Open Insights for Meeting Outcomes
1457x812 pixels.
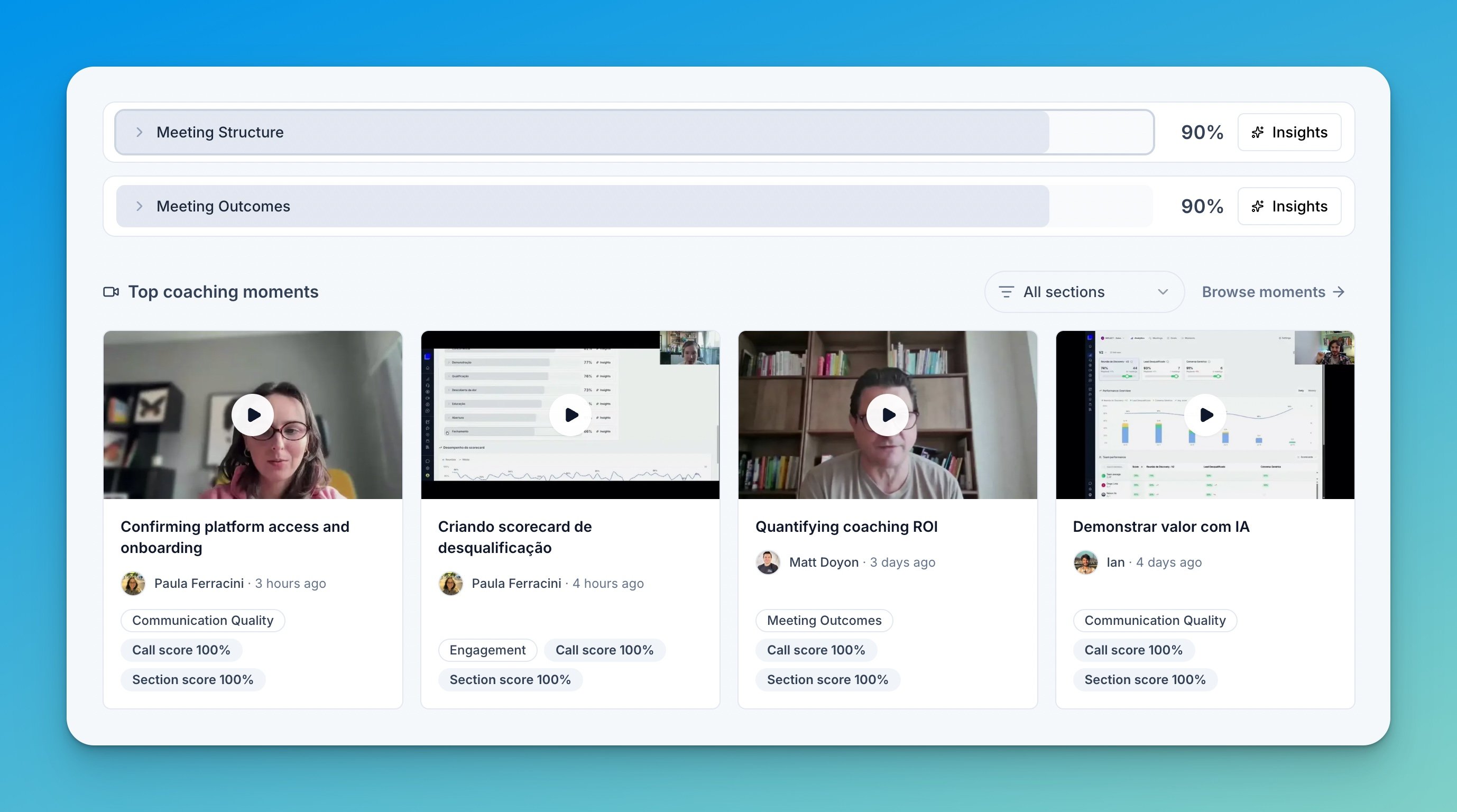click(1289, 206)
